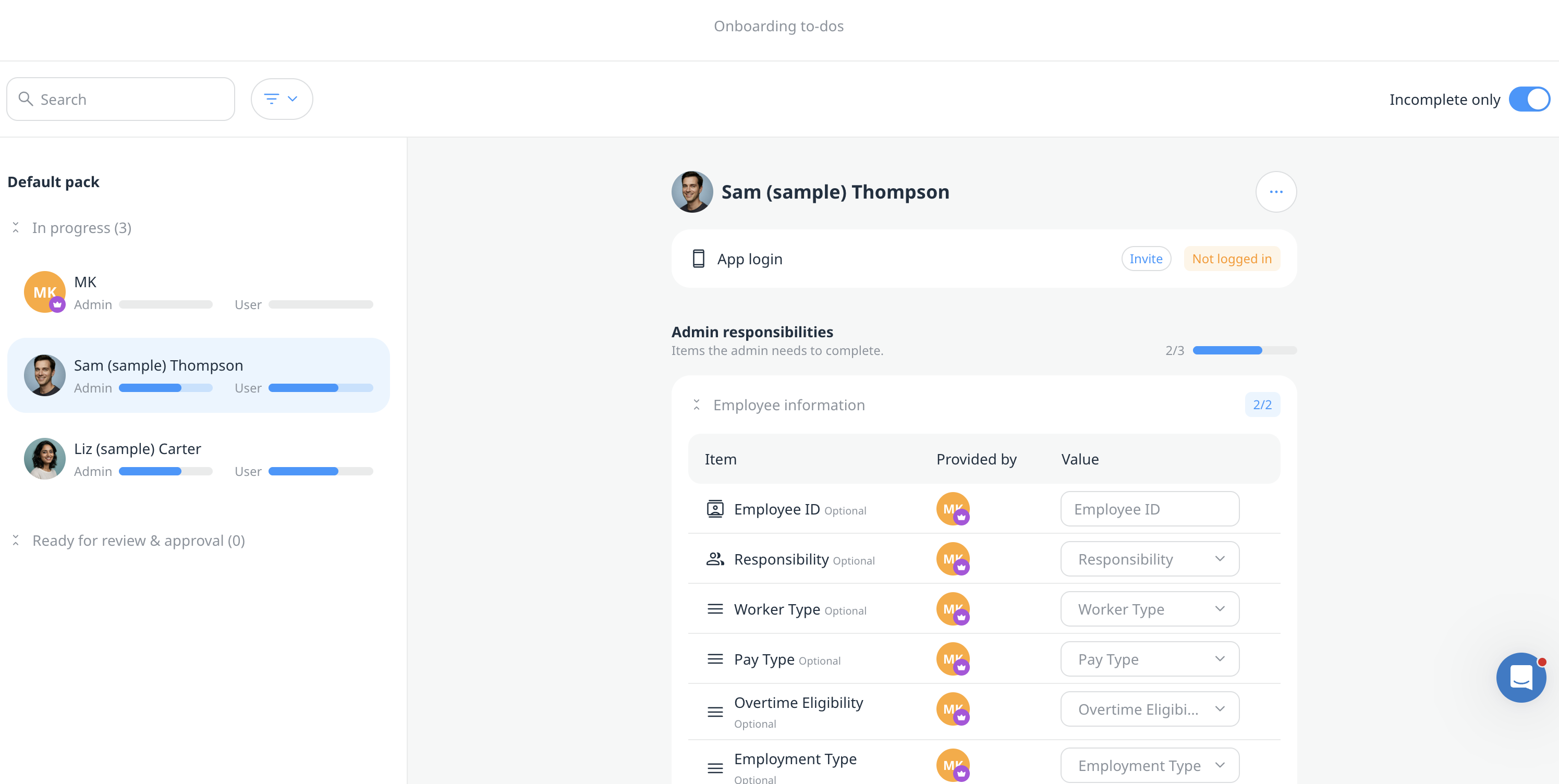
Task: Collapse the In progress (3) group
Action: click(16, 227)
